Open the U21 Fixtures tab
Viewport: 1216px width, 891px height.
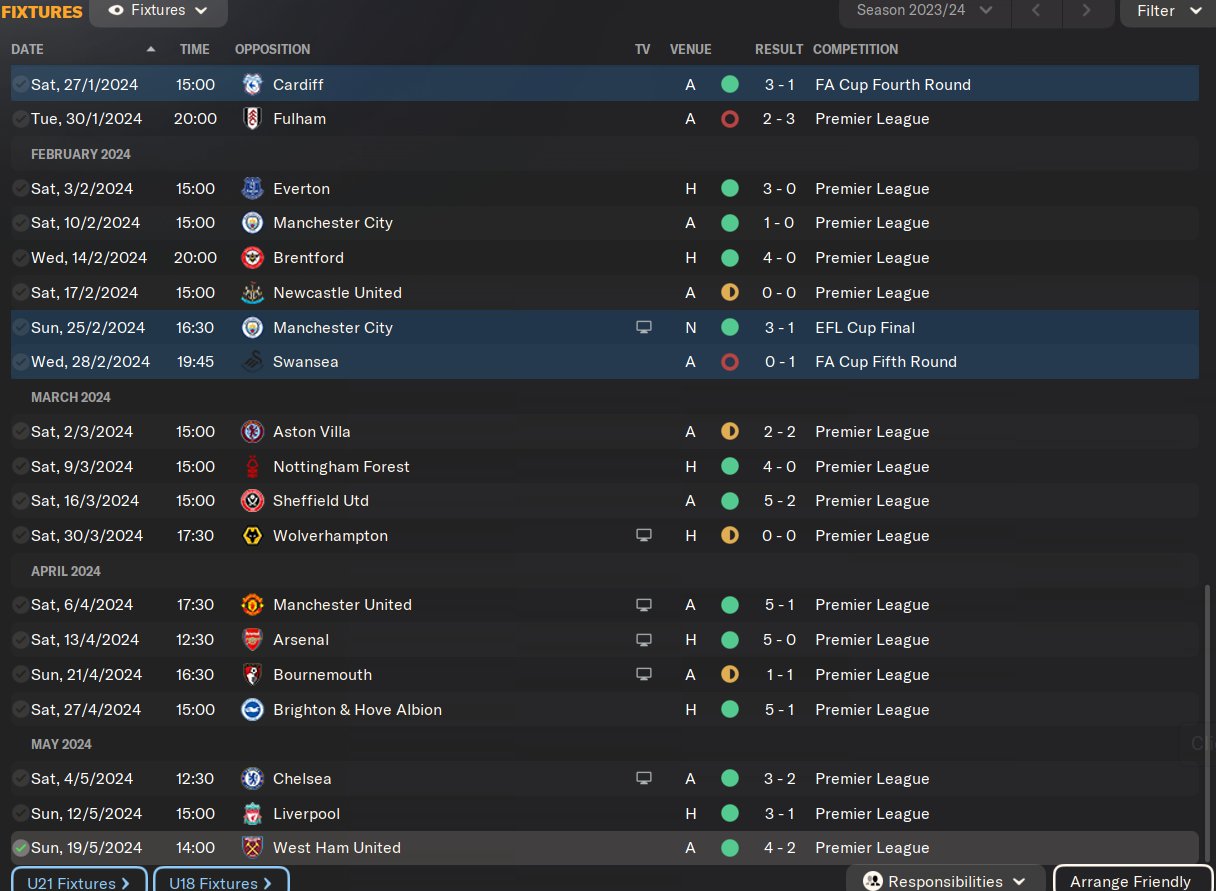click(x=79, y=882)
